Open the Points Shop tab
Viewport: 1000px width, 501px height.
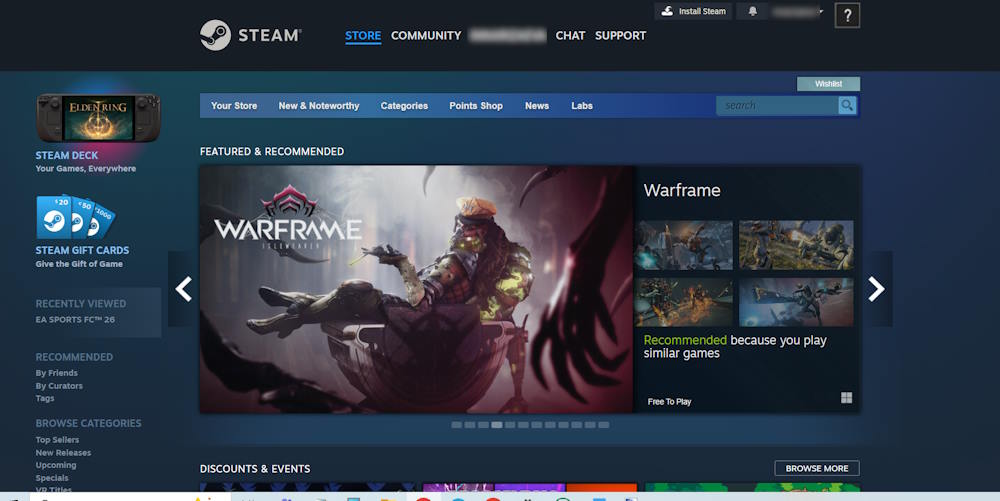476,106
